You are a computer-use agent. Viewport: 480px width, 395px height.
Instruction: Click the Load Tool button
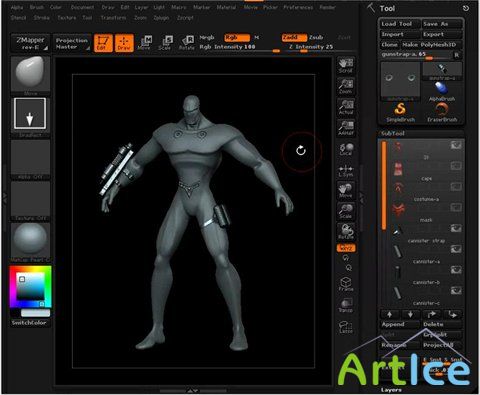click(x=400, y=24)
